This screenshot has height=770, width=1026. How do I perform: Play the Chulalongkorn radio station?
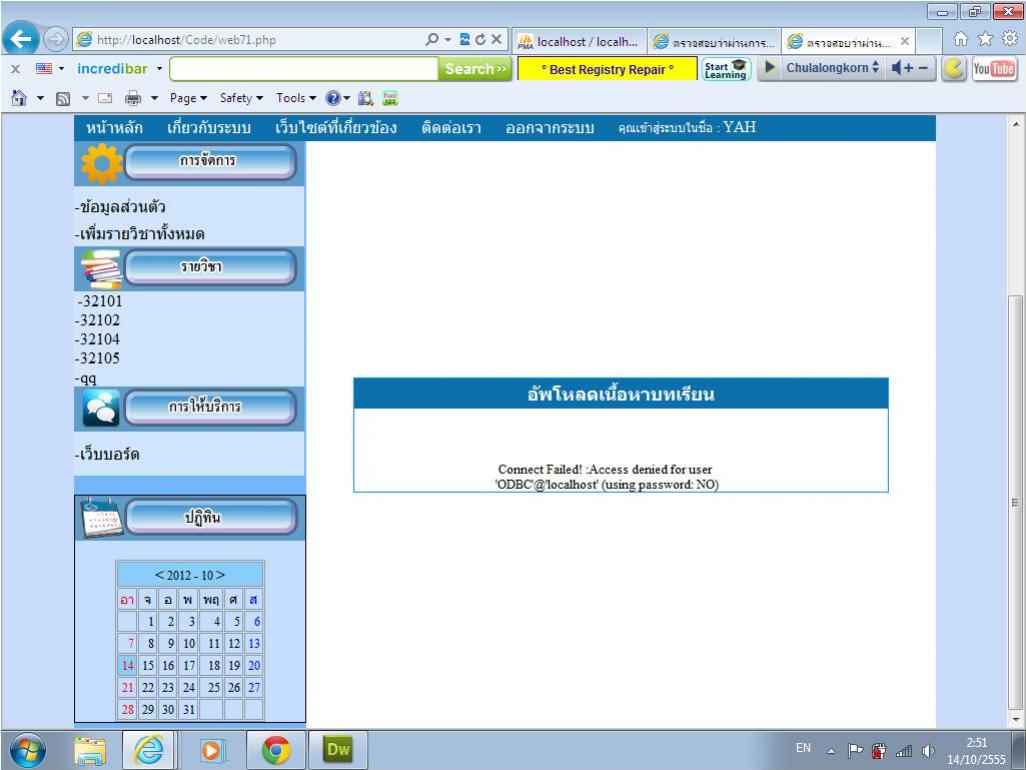(770, 67)
